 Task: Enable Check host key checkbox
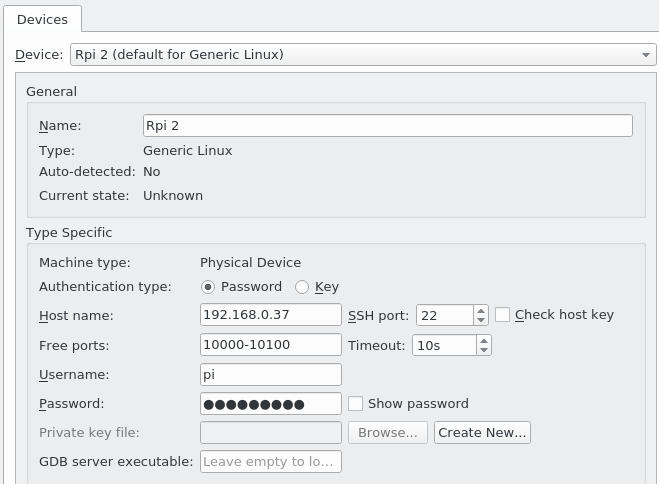pos(503,315)
